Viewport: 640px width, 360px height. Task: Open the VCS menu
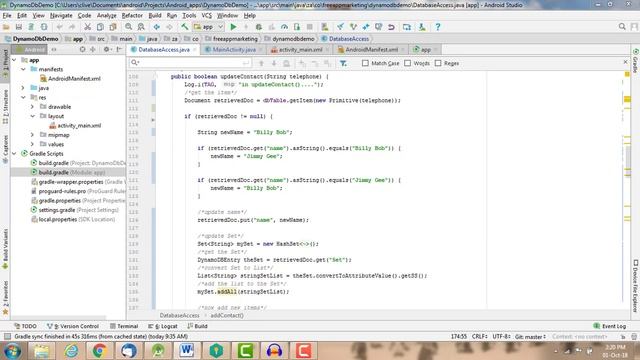207,16
